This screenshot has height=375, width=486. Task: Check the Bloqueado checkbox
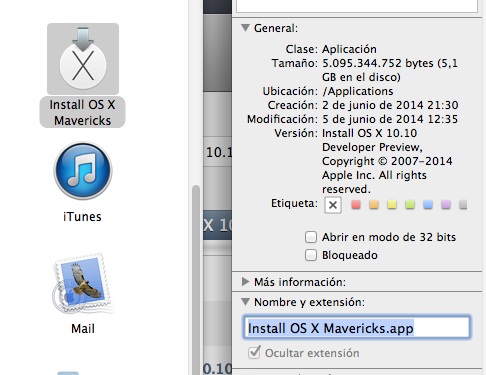pos(311,255)
